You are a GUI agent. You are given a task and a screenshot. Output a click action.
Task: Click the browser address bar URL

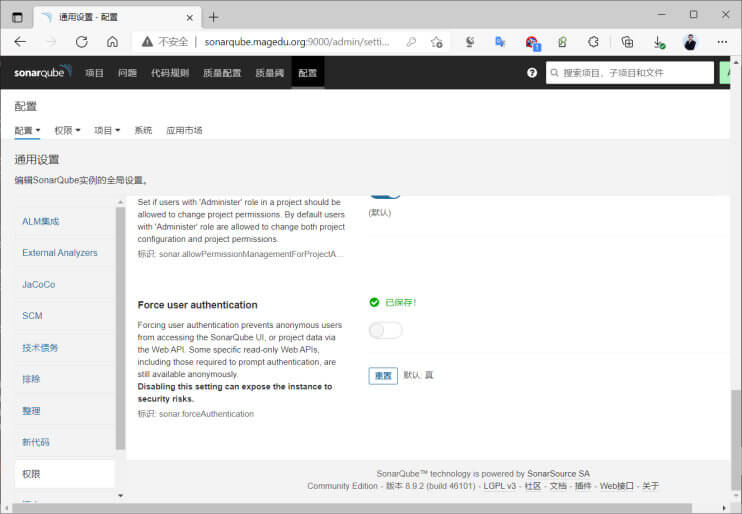(297, 42)
